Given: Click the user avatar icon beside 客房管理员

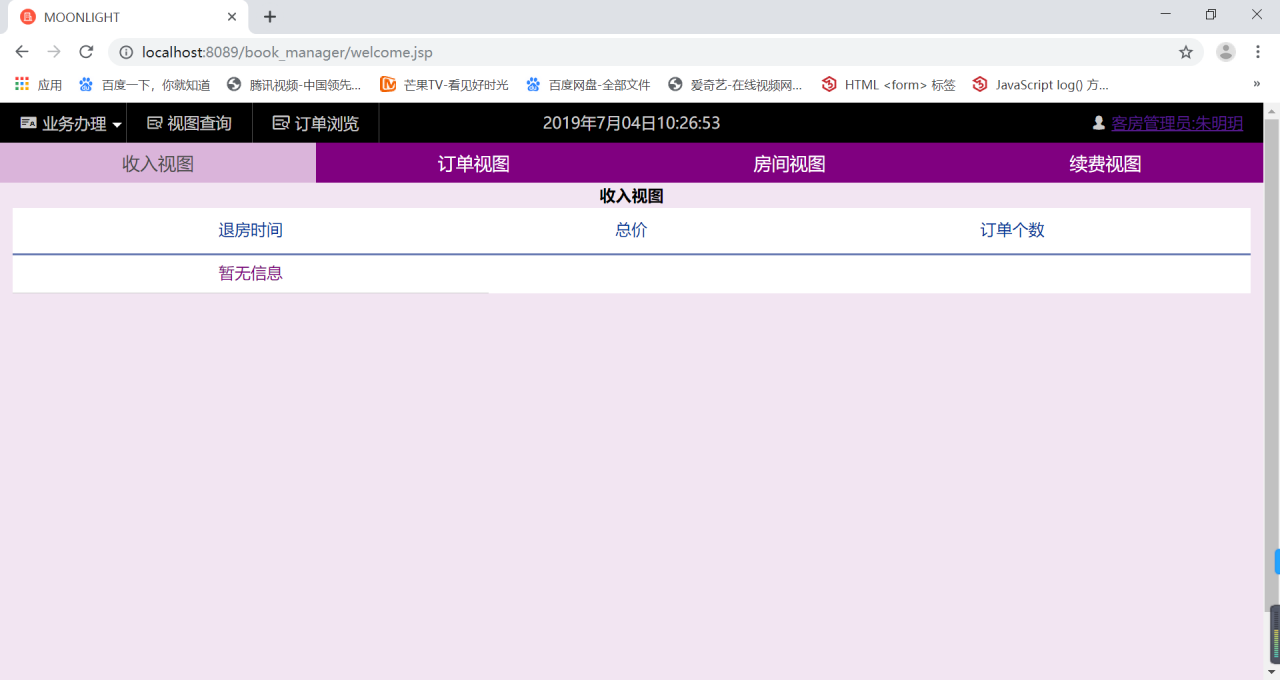Looking at the screenshot, I should tap(1099, 123).
